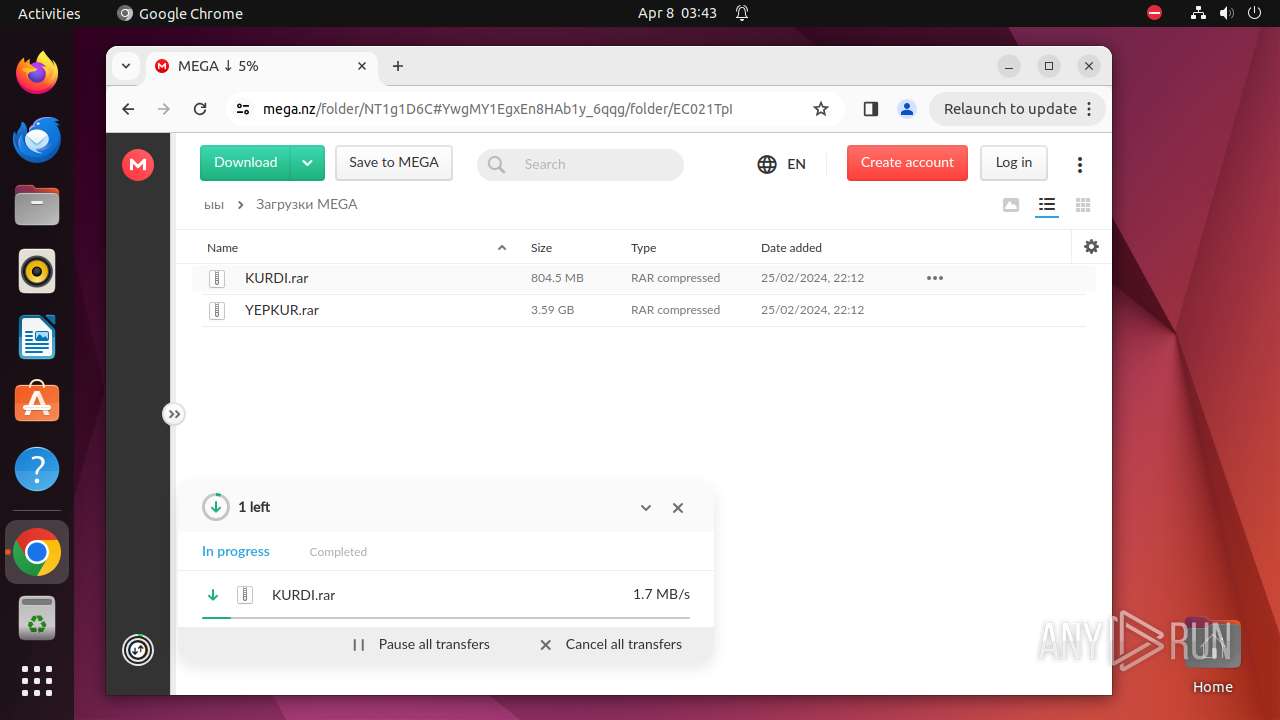Open a new Chrome tab
Viewport: 1280px width, 720px height.
(398, 66)
